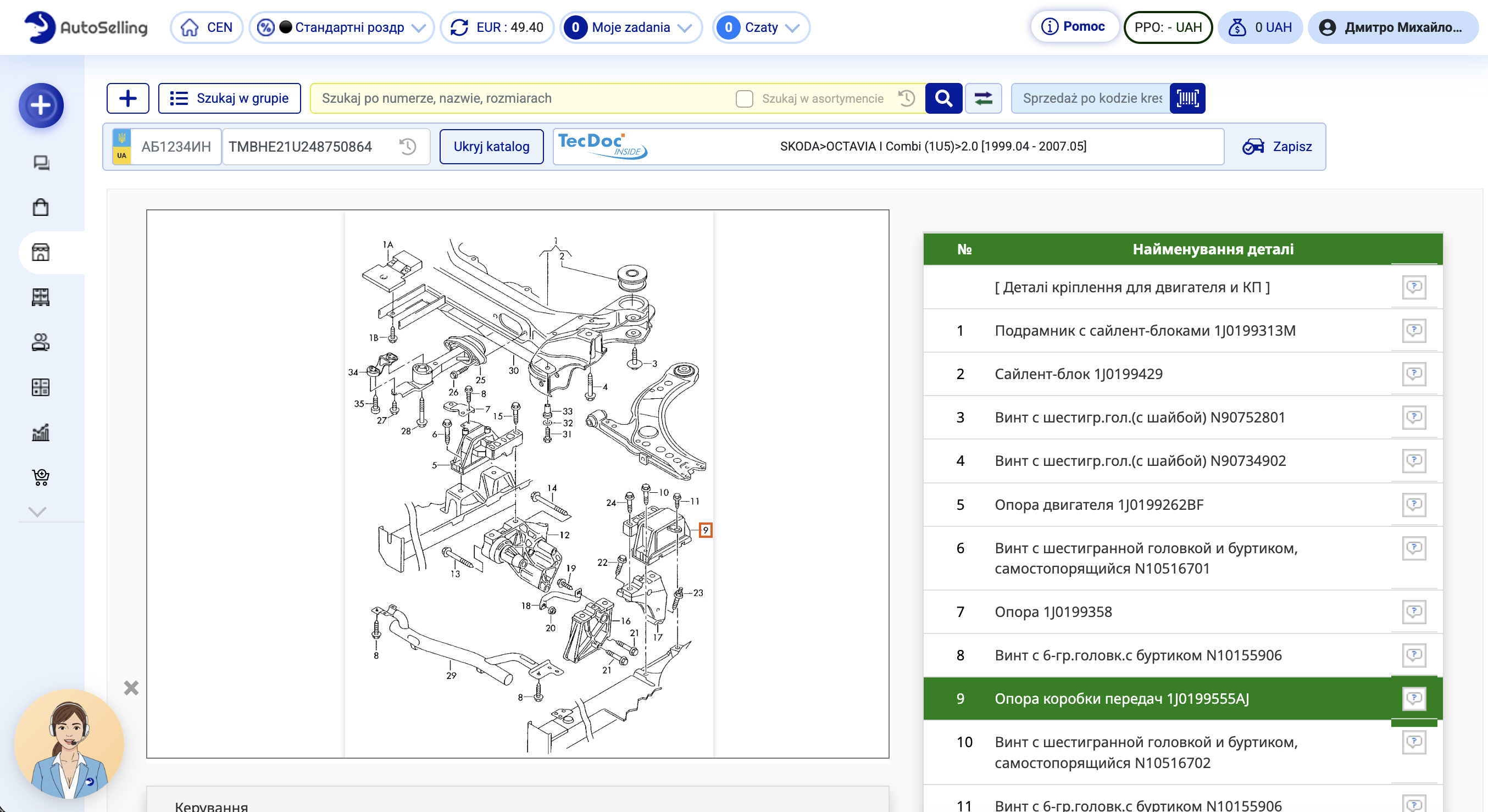Select the Сайлент-блок 1J0199429 row
Viewport: 1488px width, 812px height.
(x=1078, y=374)
